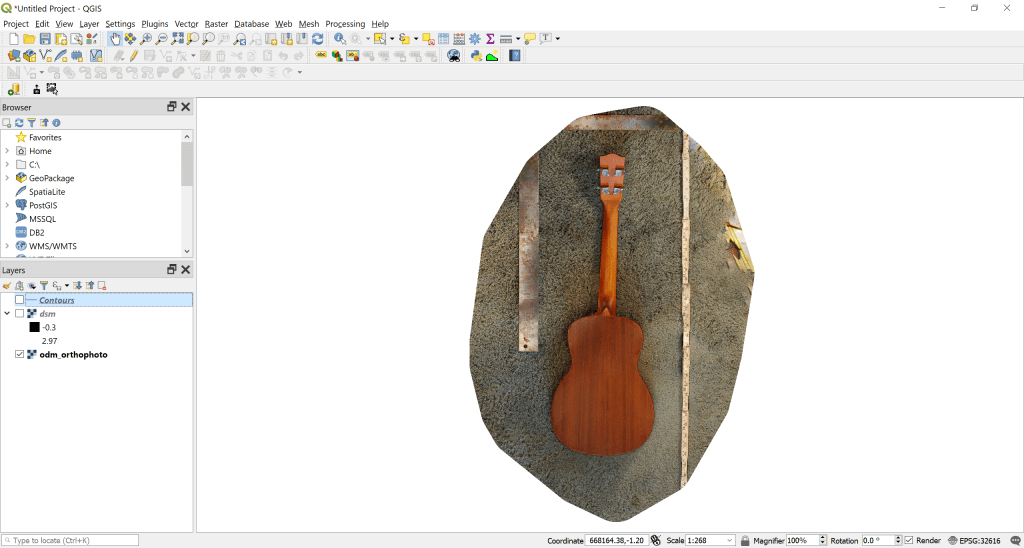Enable the Contours layer checkbox
This screenshot has height=548, width=1024.
pos(19,300)
